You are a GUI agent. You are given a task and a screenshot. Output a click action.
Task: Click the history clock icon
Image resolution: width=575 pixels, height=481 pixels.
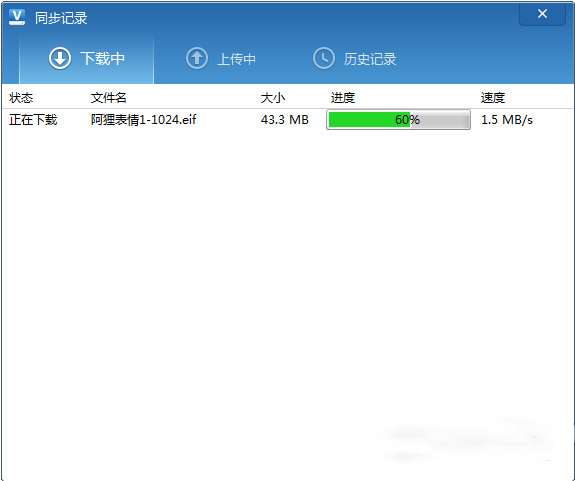click(324, 58)
